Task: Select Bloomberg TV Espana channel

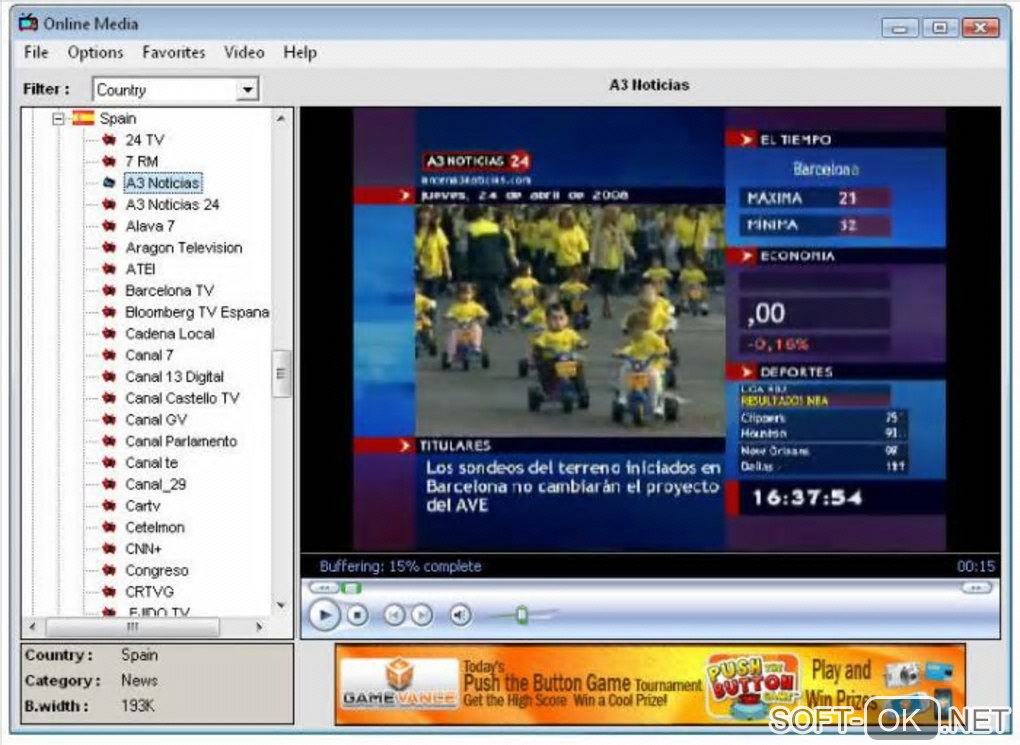Action: tap(197, 312)
